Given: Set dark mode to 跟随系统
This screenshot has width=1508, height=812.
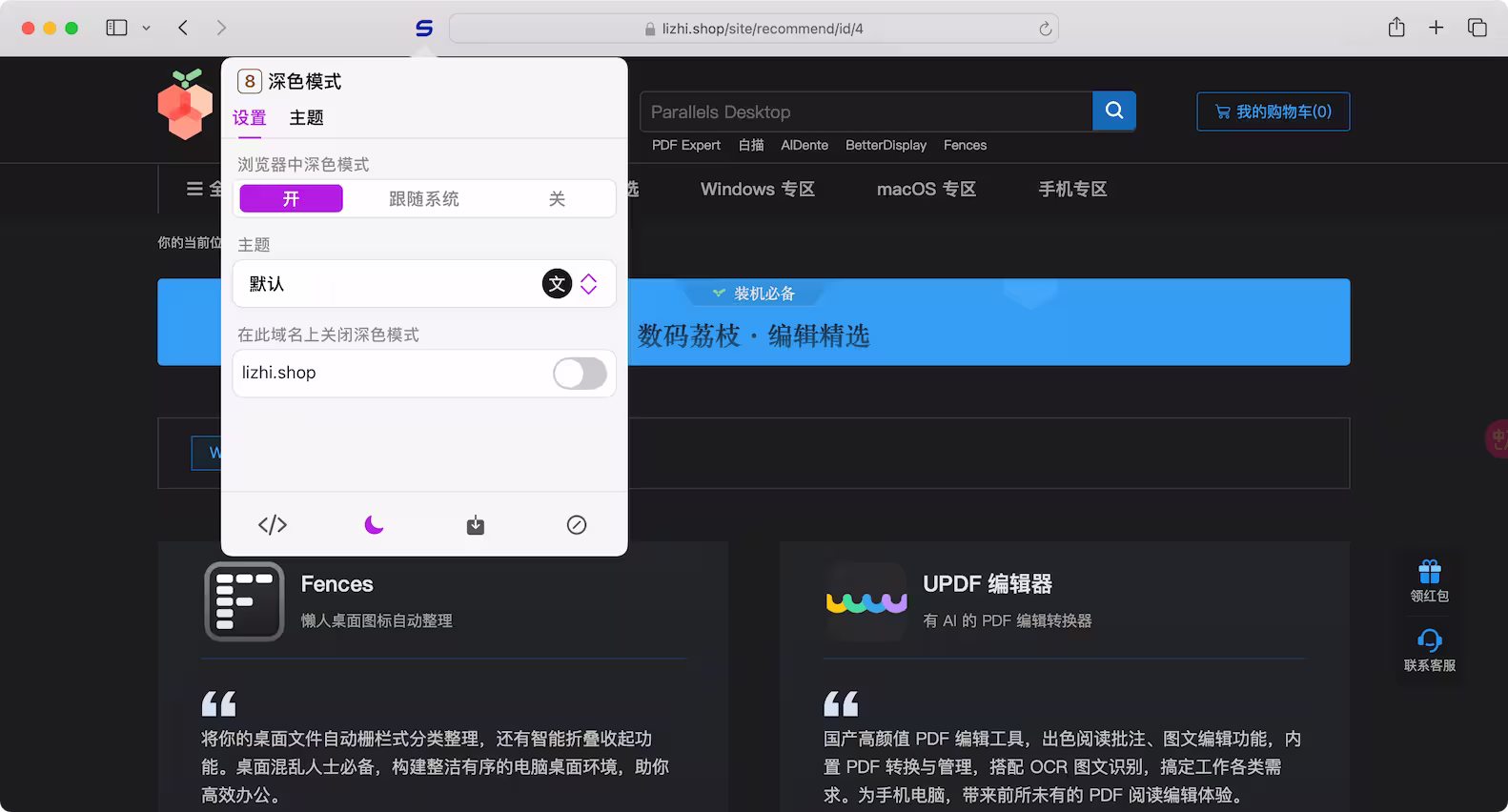Looking at the screenshot, I should click(424, 198).
